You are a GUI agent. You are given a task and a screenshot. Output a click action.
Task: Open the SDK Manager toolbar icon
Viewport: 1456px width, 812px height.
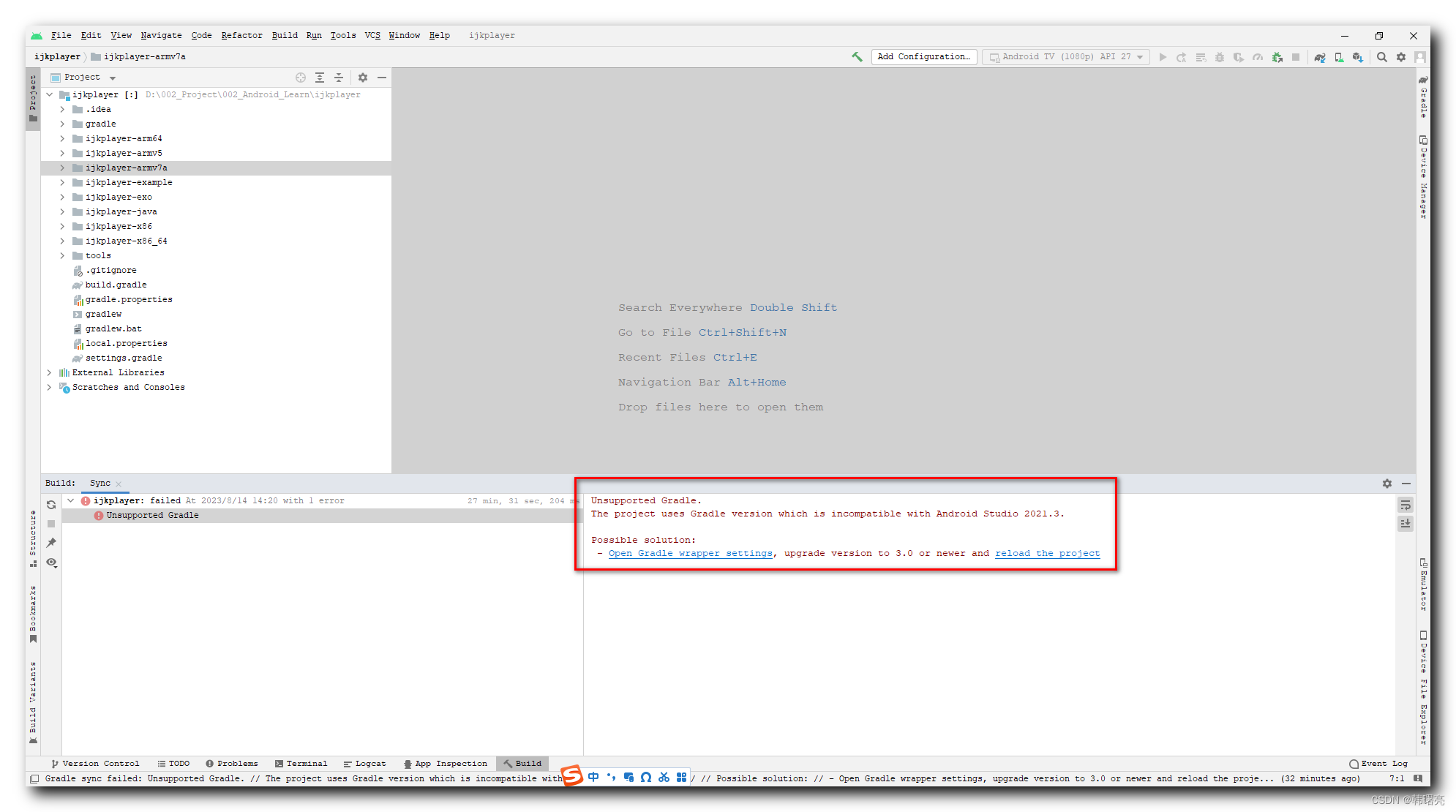1357,57
